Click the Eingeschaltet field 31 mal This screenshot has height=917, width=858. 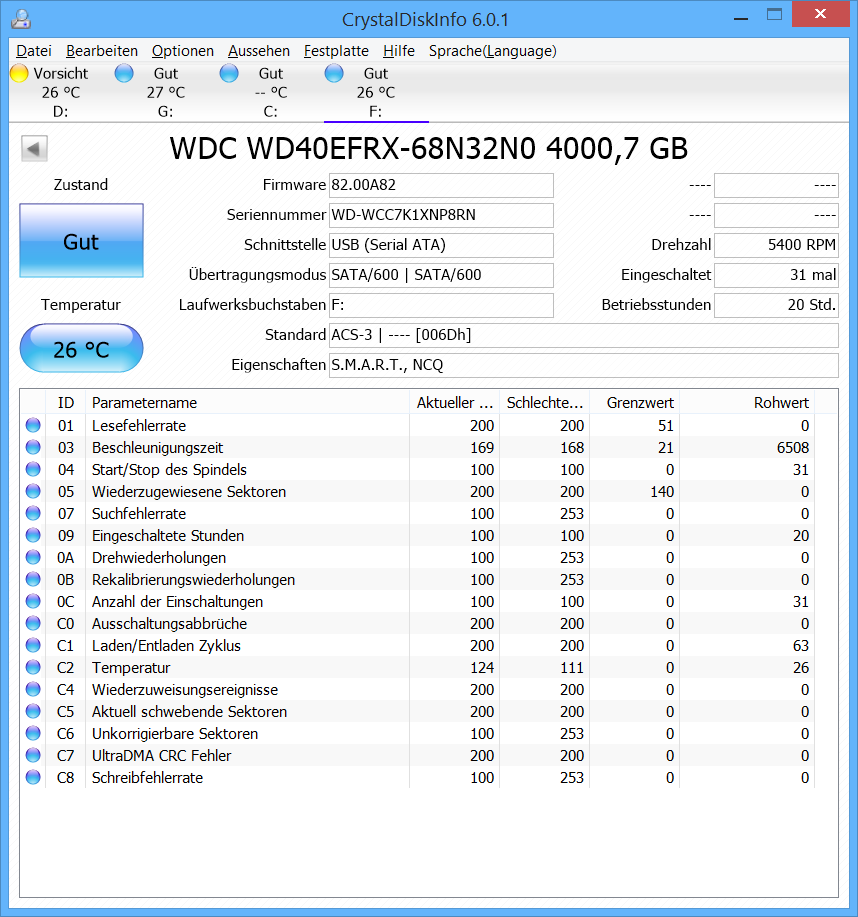point(776,275)
